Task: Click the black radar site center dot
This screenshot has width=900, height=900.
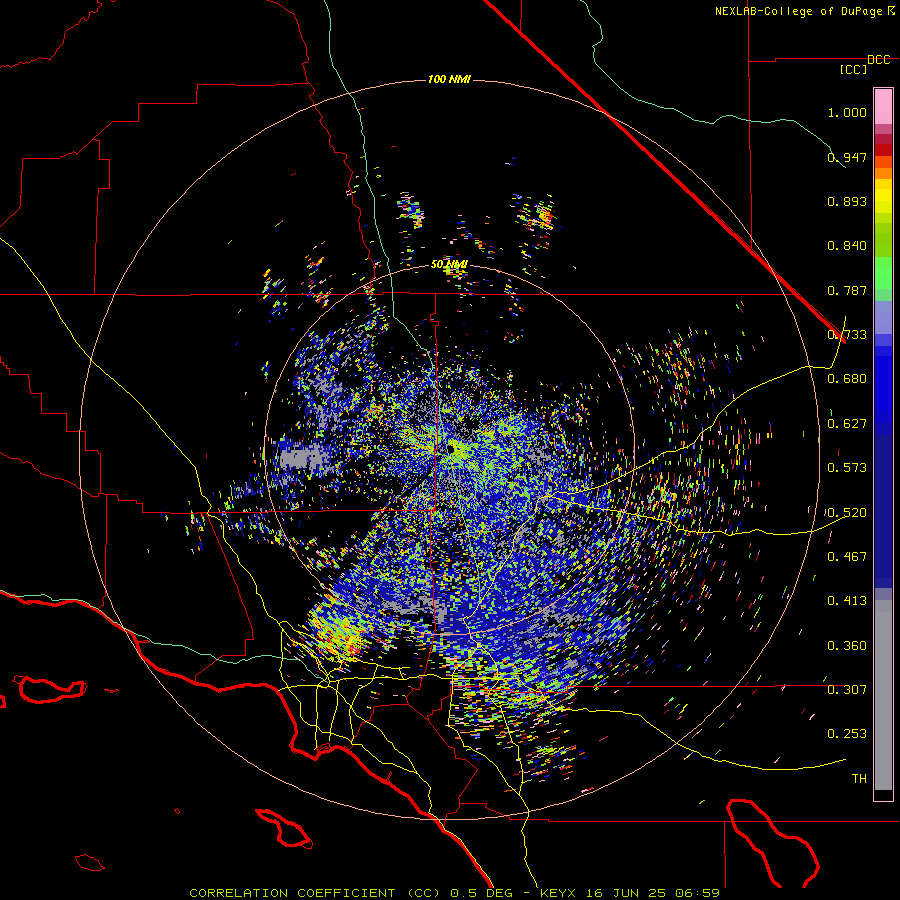Action: pos(451,449)
